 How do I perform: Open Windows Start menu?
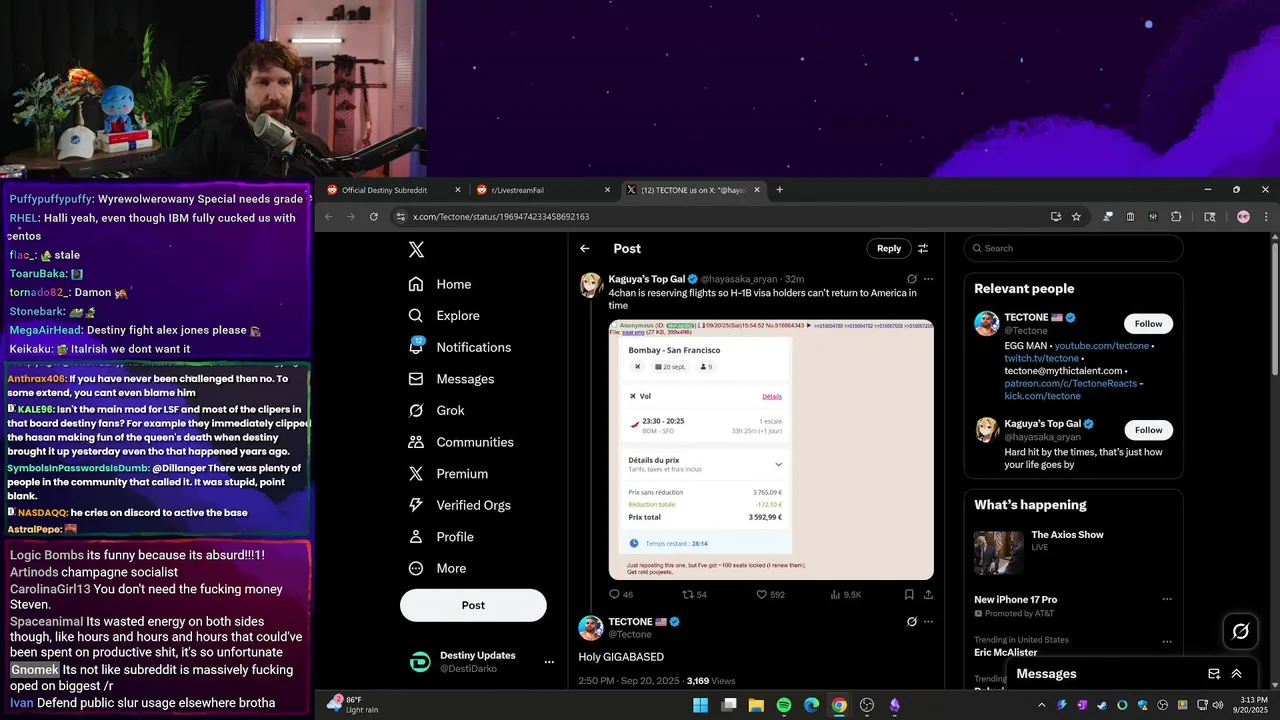pos(701,705)
